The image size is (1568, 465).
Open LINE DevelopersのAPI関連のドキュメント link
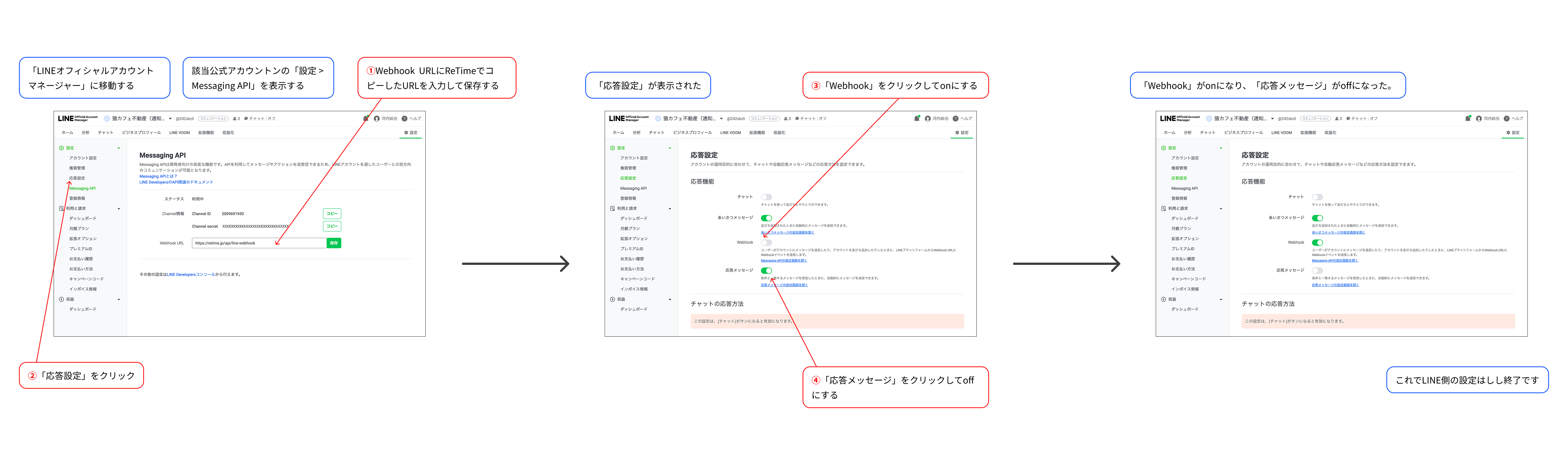pos(176,182)
